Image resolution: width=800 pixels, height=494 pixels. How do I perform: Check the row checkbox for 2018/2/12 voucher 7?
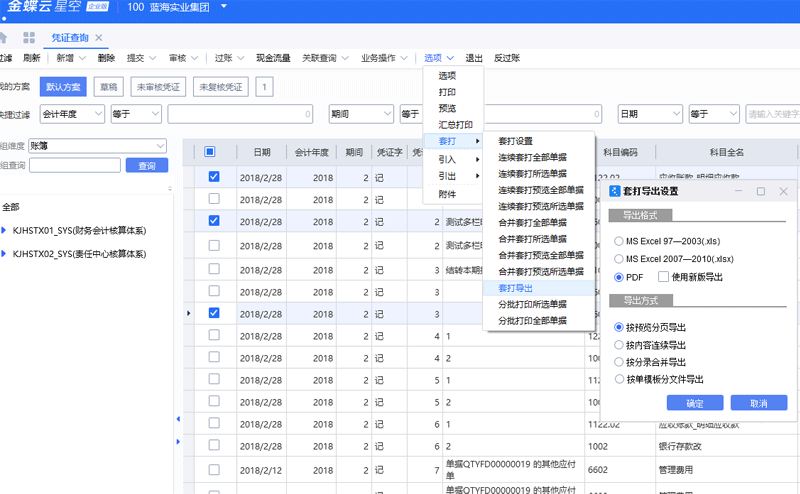point(214,470)
